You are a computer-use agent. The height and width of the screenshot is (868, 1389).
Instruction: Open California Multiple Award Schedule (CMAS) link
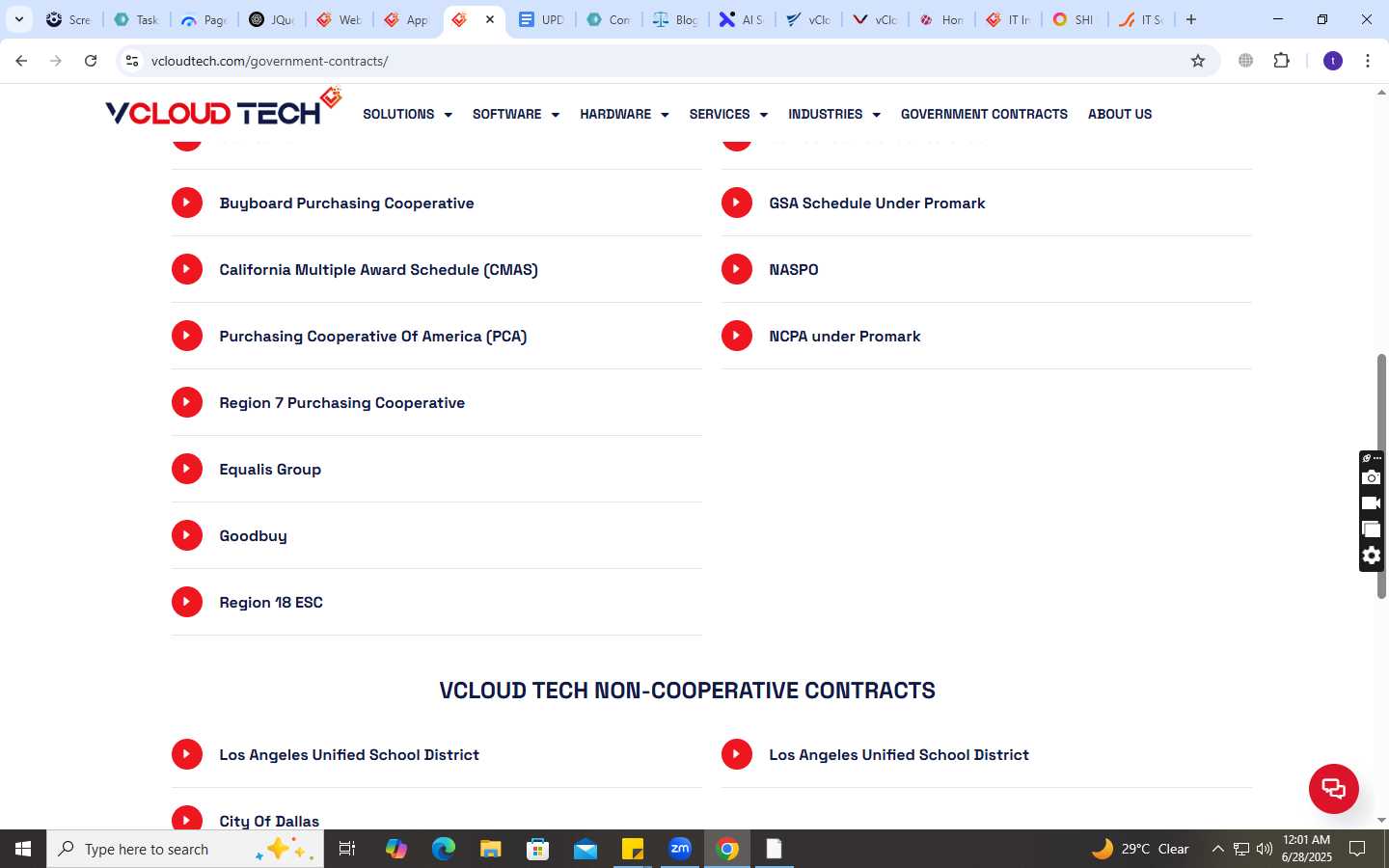[378, 269]
